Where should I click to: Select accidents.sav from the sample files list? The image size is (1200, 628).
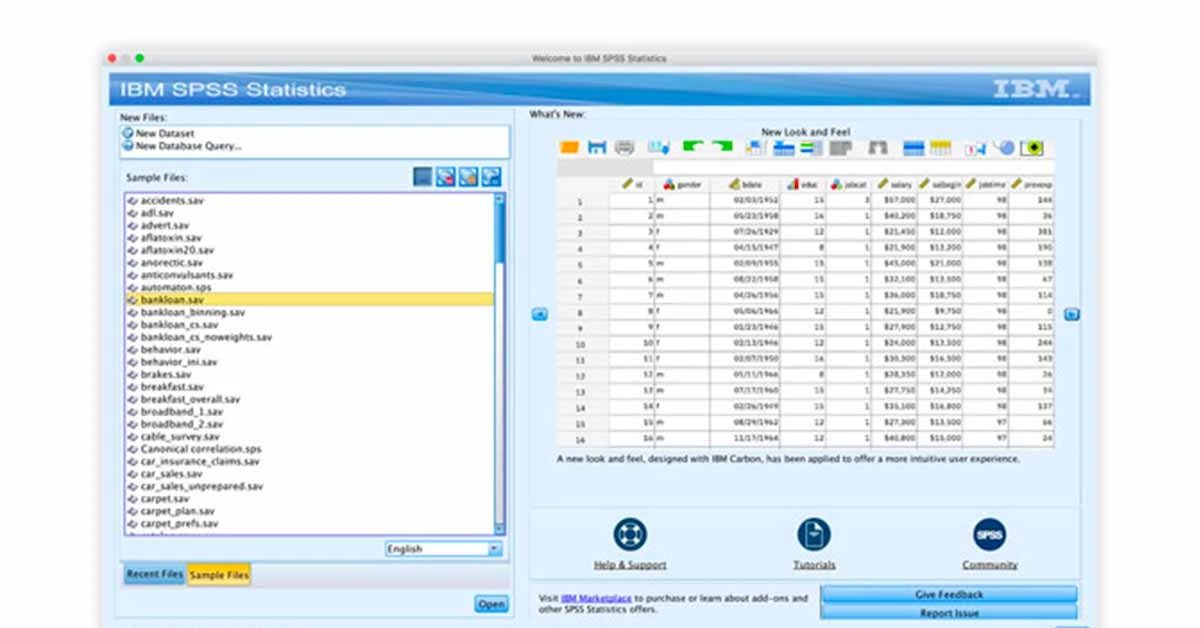170,199
